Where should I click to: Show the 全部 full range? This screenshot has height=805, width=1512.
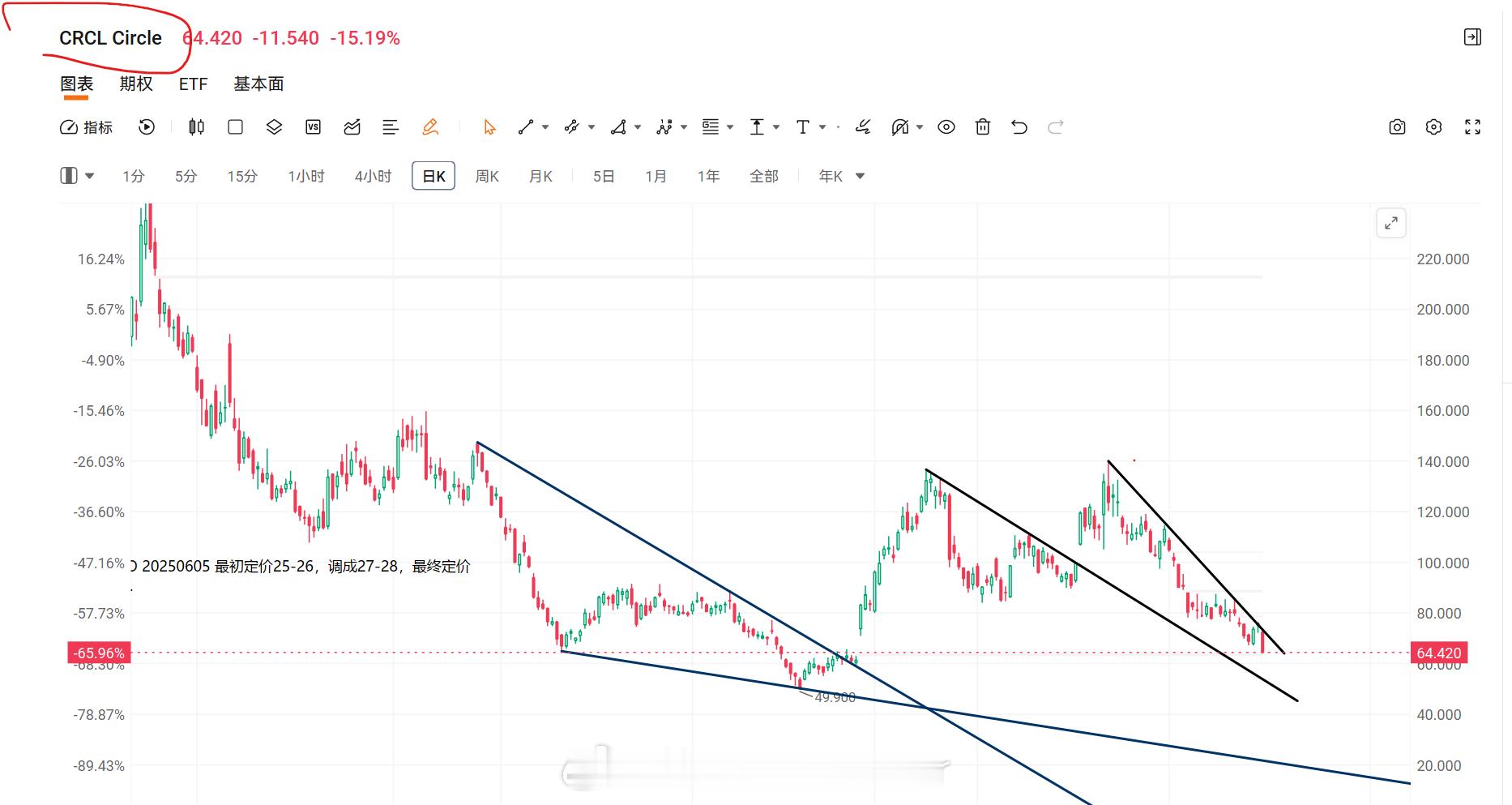764,176
